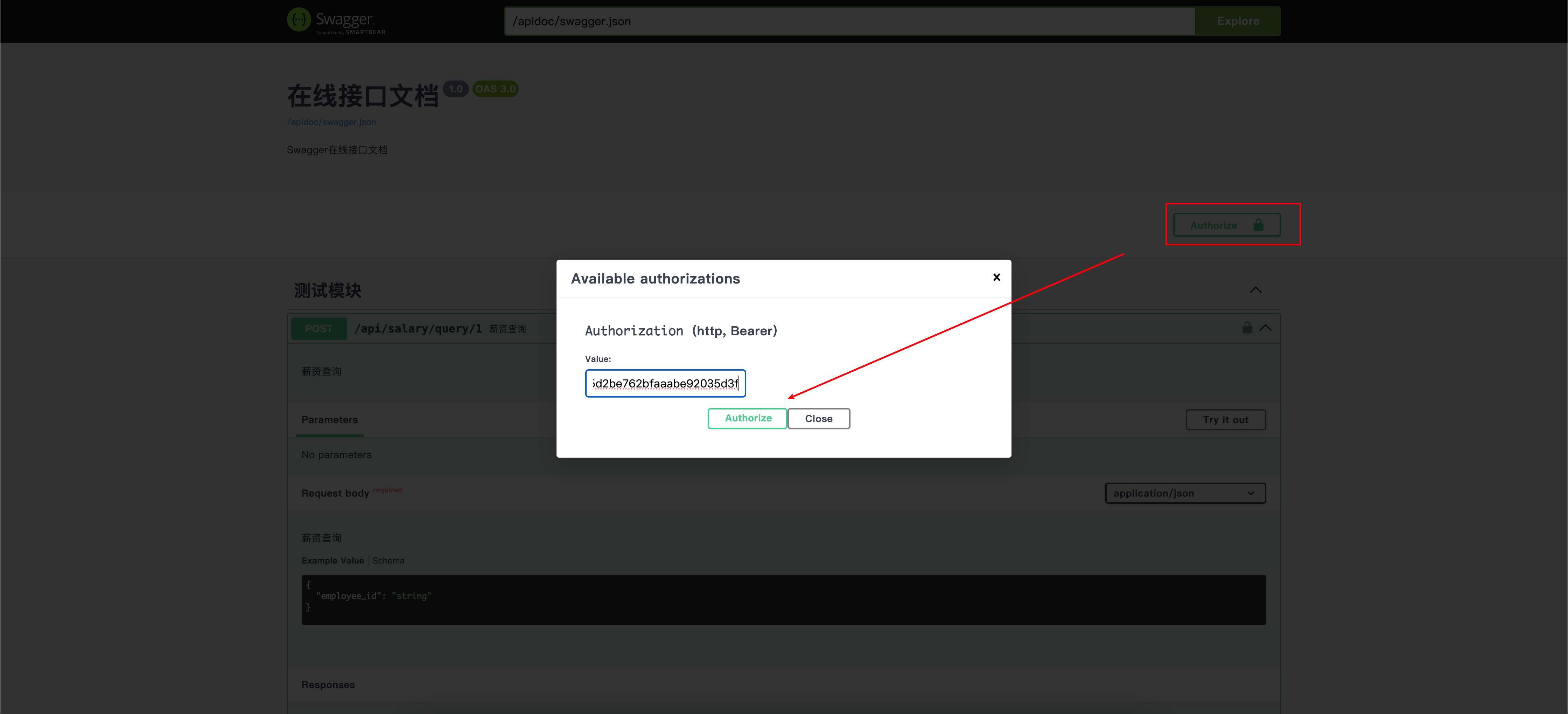Click the Try it out button
Image resolution: width=1568 pixels, height=714 pixels.
(1225, 419)
